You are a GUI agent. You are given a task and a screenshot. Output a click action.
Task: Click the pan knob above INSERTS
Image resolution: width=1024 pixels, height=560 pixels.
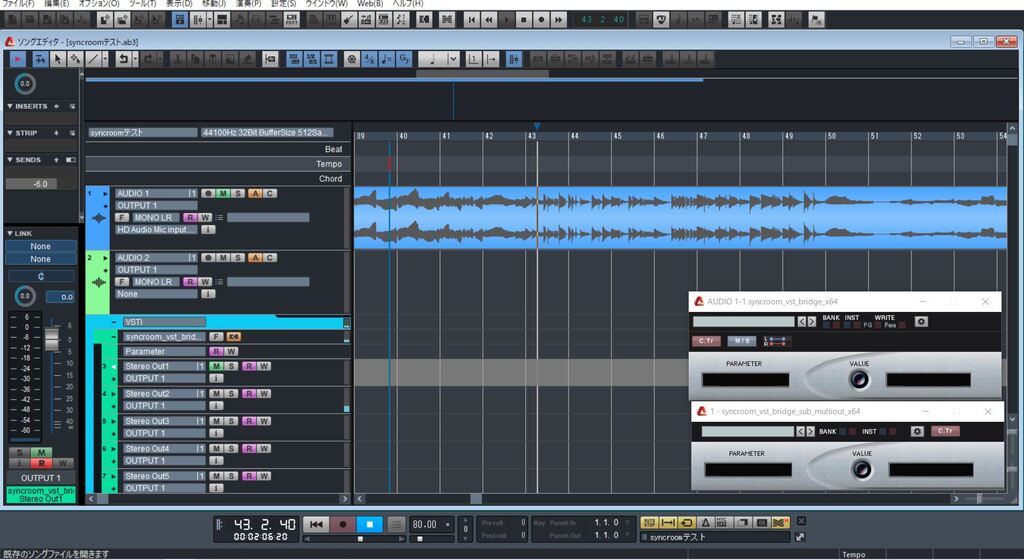pyautogui.click(x=24, y=84)
